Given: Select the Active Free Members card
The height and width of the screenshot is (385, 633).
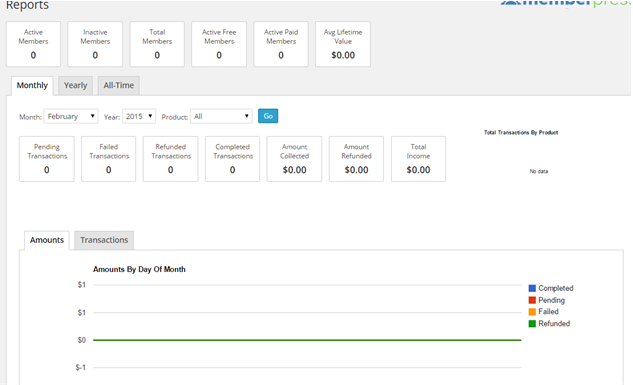Looking at the screenshot, I should (219, 44).
